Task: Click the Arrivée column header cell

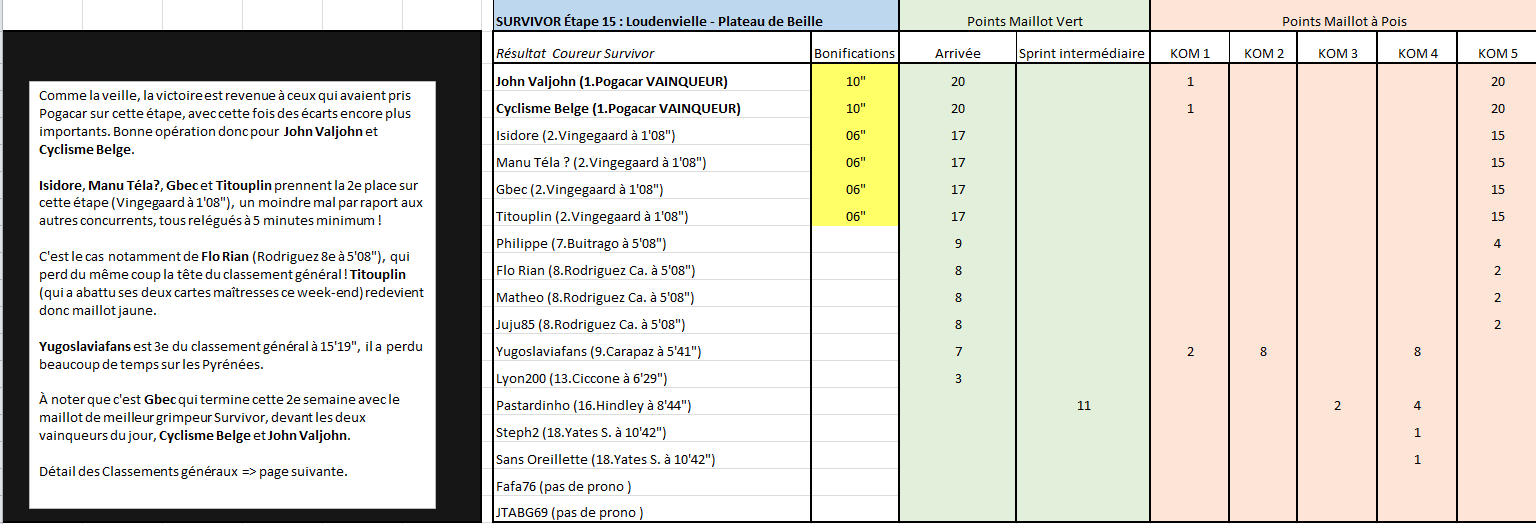Action: click(957, 53)
